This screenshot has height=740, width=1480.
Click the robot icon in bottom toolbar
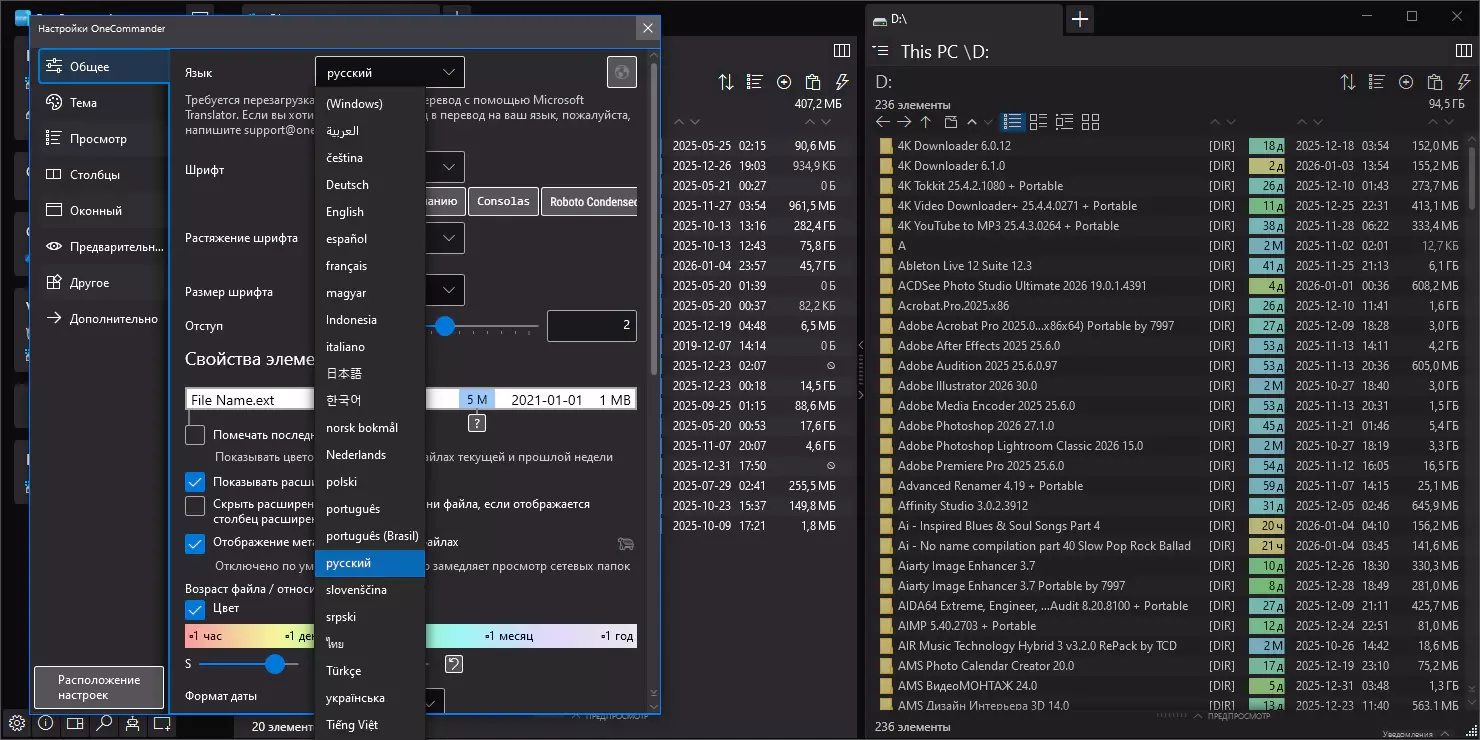tap(132, 723)
